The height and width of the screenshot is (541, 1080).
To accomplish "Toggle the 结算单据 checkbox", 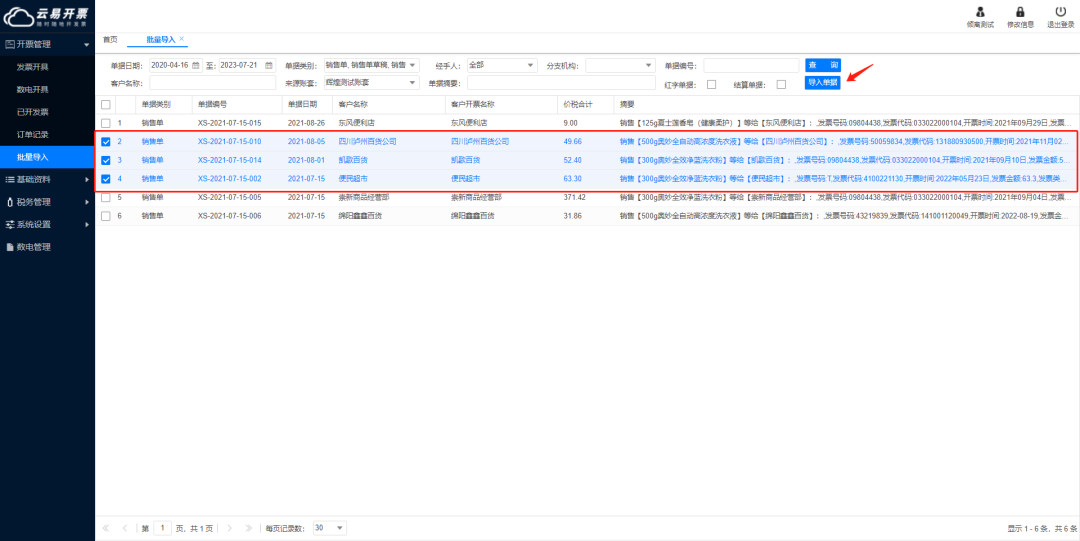I will point(781,84).
